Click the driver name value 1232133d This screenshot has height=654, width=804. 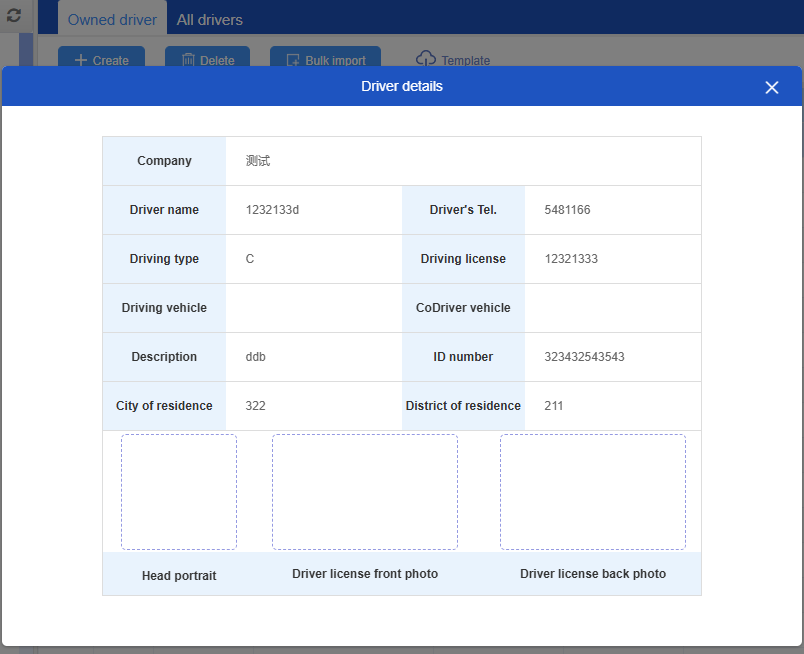(x=272, y=210)
